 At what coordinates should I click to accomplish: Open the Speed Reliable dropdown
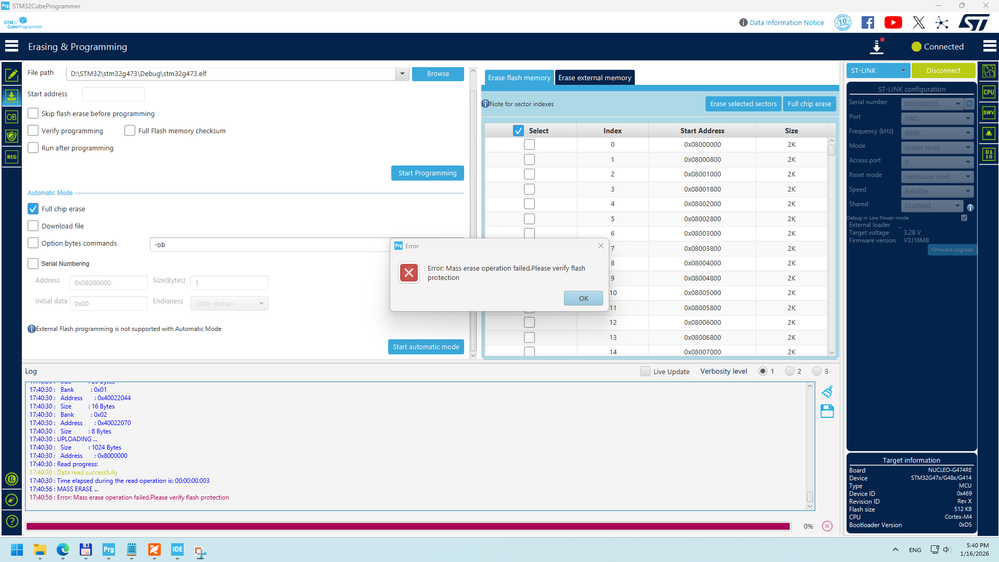tap(937, 191)
